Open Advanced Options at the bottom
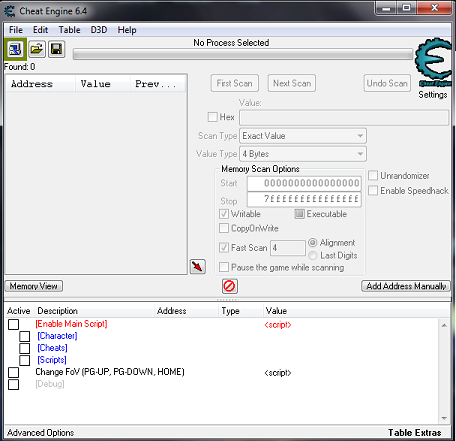 tap(40, 433)
